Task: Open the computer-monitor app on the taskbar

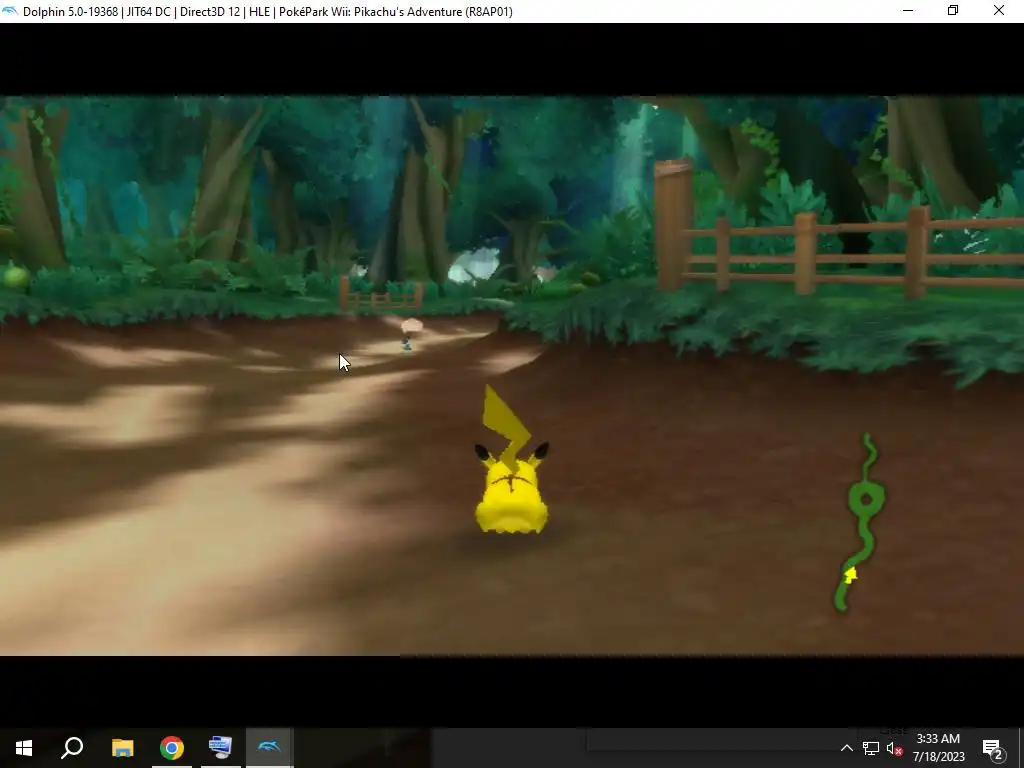Action: (220, 748)
